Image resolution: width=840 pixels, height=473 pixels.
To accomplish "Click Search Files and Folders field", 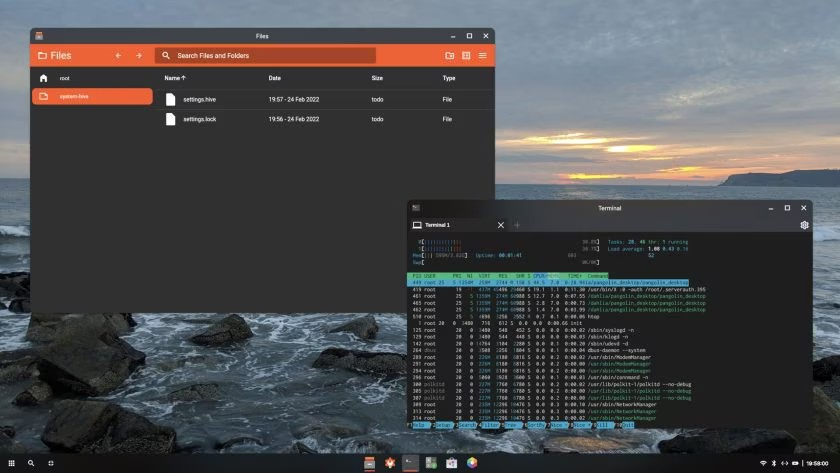I will (265, 56).
